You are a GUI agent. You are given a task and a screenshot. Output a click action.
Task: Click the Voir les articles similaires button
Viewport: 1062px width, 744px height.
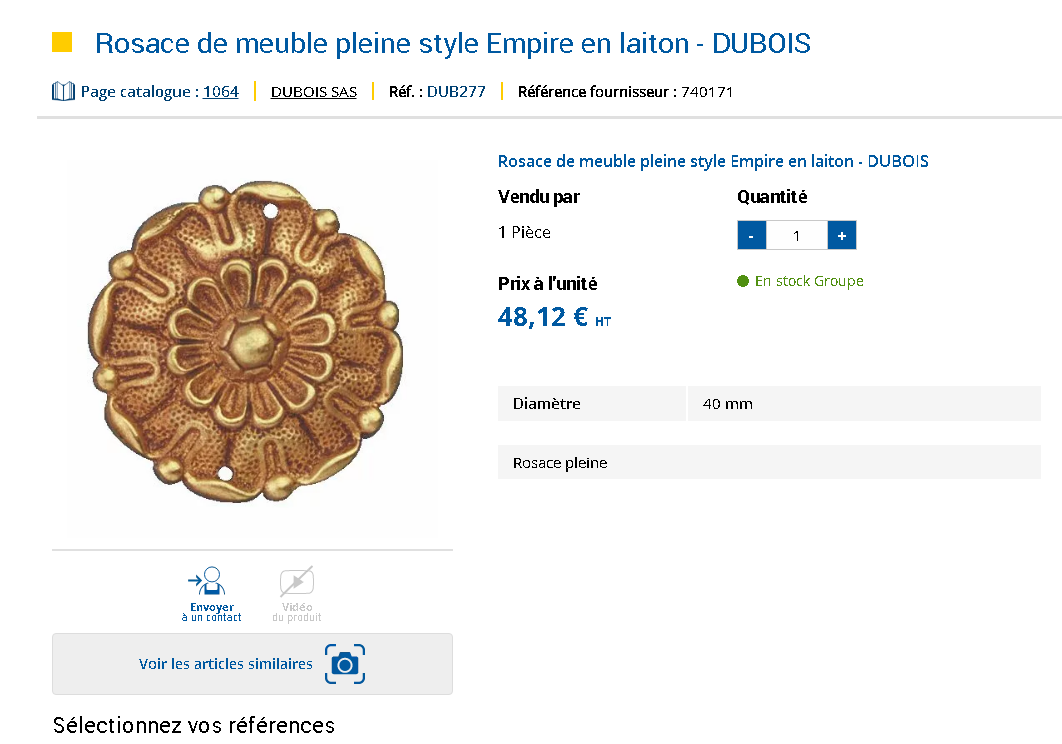(252, 664)
